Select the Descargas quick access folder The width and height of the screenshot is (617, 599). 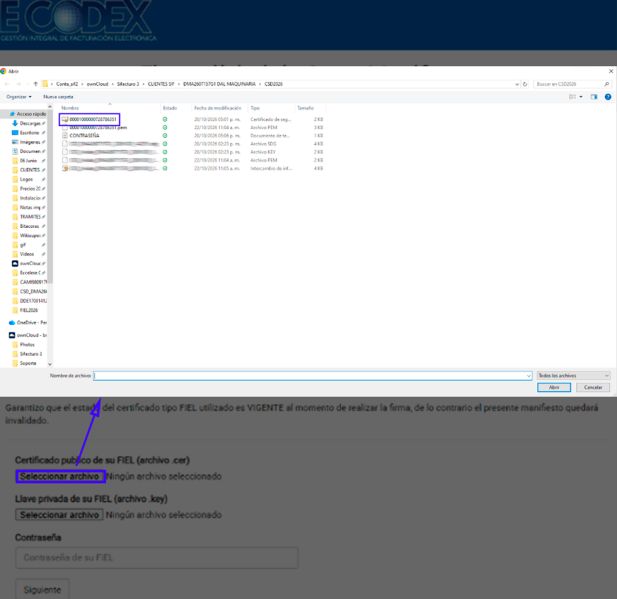coord(30,123)
